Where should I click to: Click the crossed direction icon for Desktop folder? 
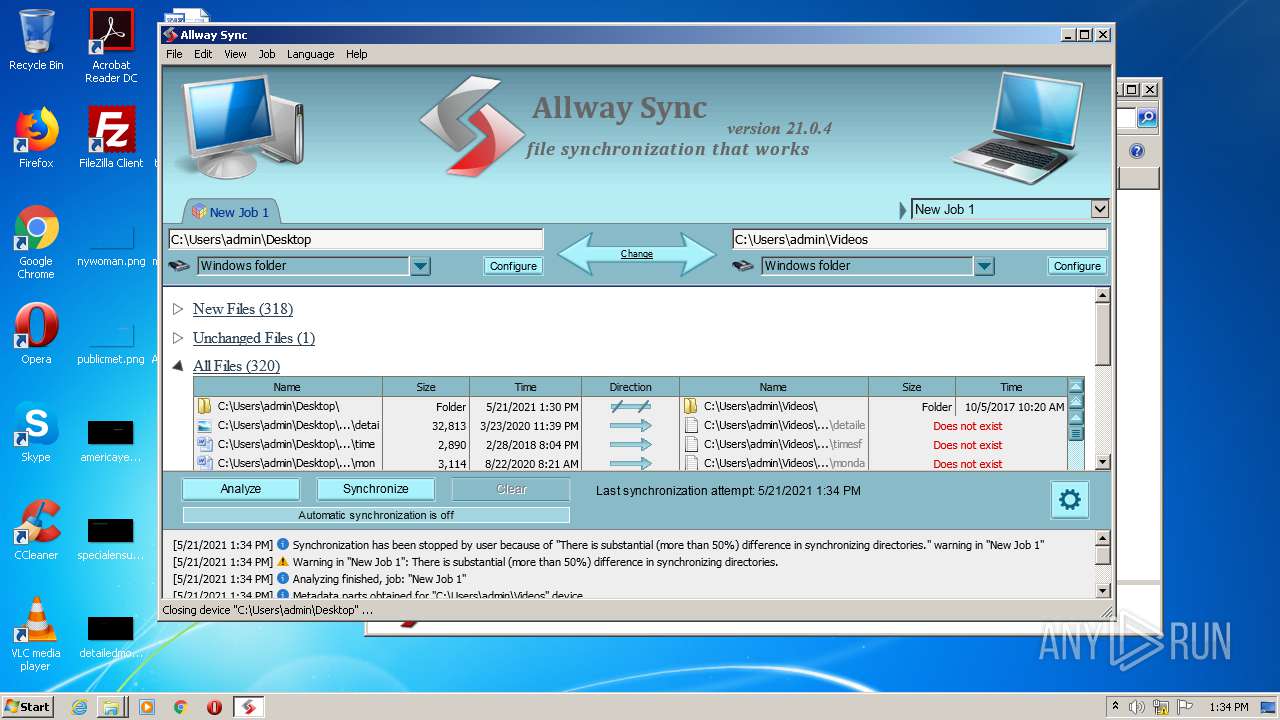630,406
